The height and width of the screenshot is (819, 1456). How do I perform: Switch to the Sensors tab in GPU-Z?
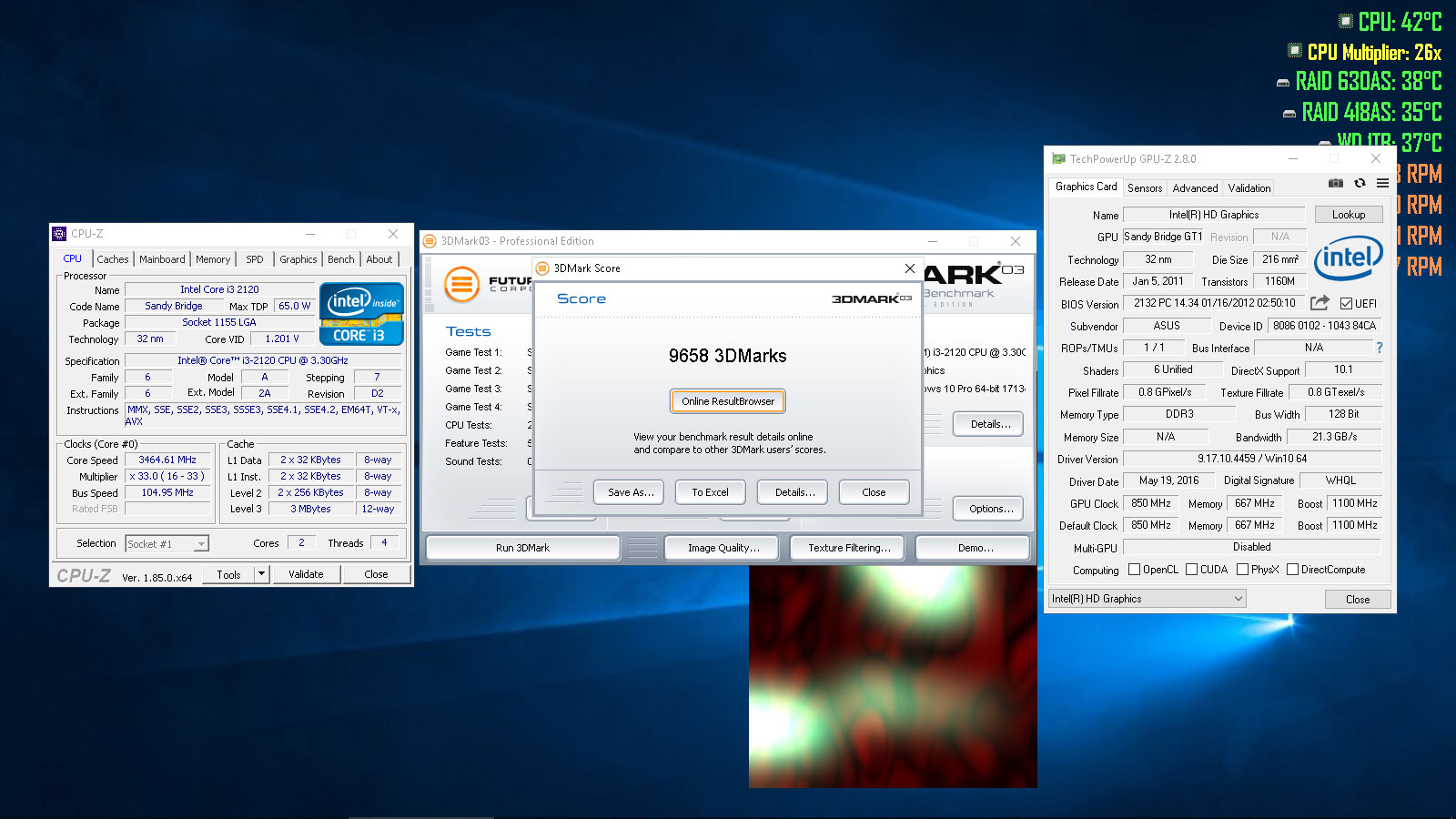[1145, 188]
